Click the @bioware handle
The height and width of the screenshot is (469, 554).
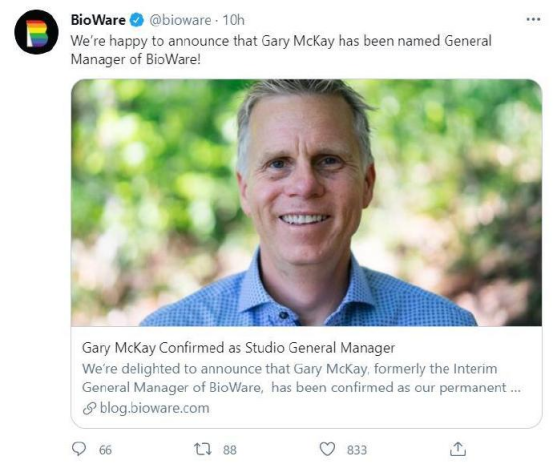point(180,20)
